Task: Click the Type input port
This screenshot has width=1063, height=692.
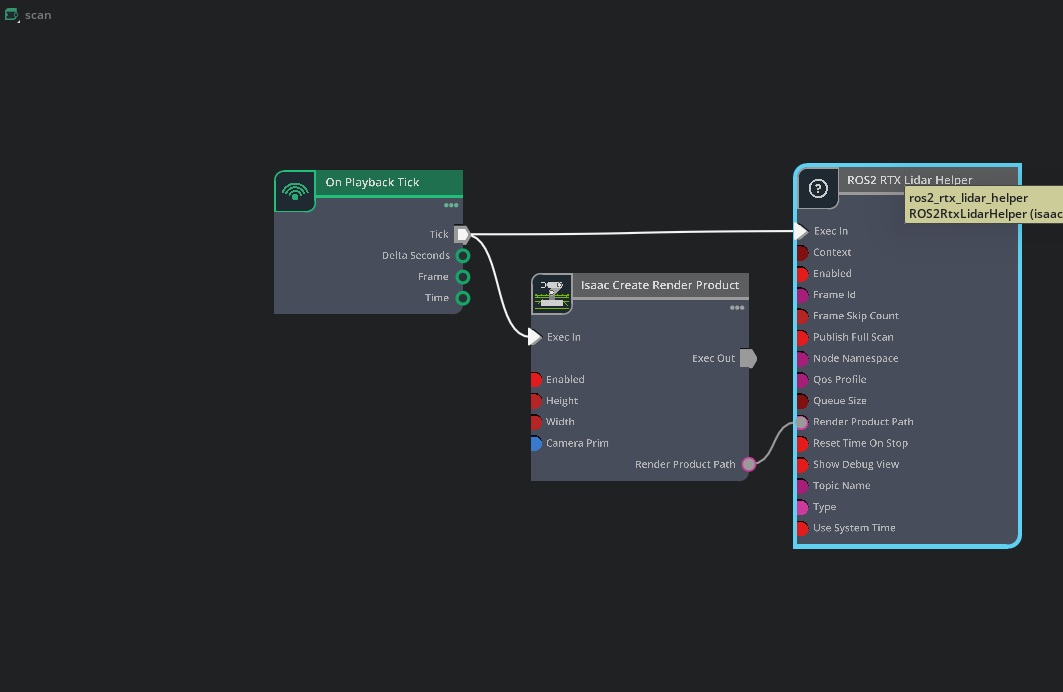Action: [803, 507]
